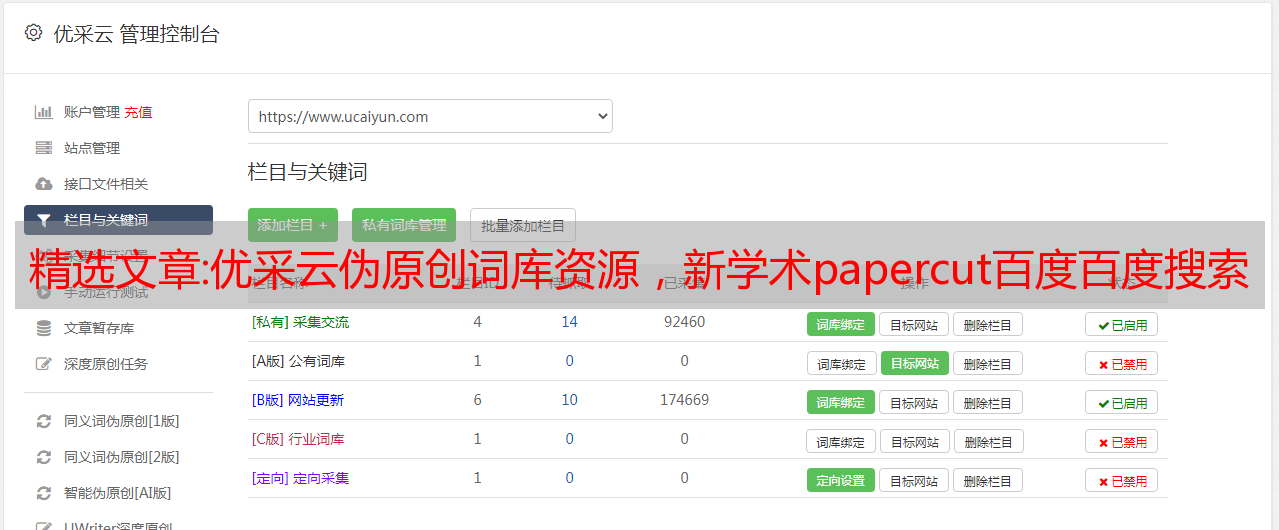Toggle 已禁用 status for 定向采集 row

[1121, 480]
